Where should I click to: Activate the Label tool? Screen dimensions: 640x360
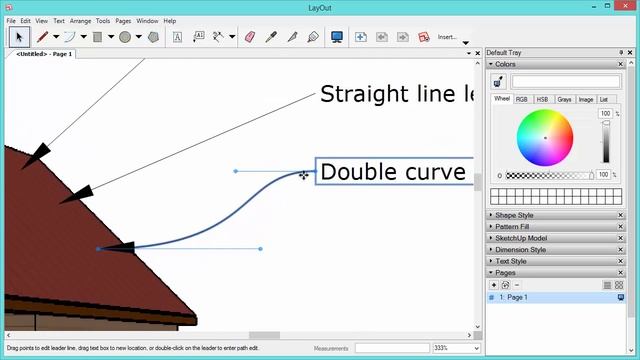pyautogui.click(x=198, y=37)
